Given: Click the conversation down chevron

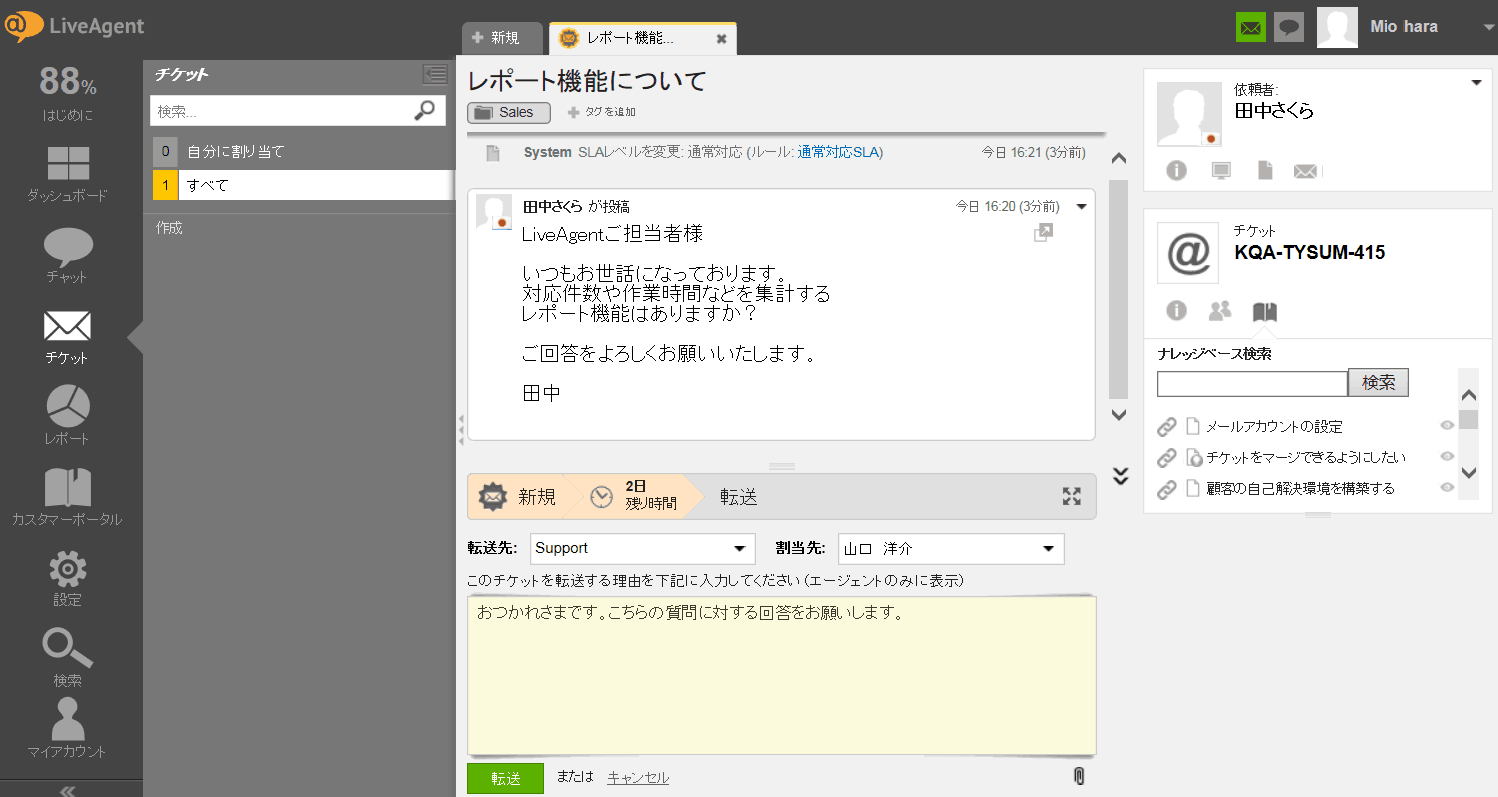Looking at the screenshot, I should click(x=1120, y=414).
